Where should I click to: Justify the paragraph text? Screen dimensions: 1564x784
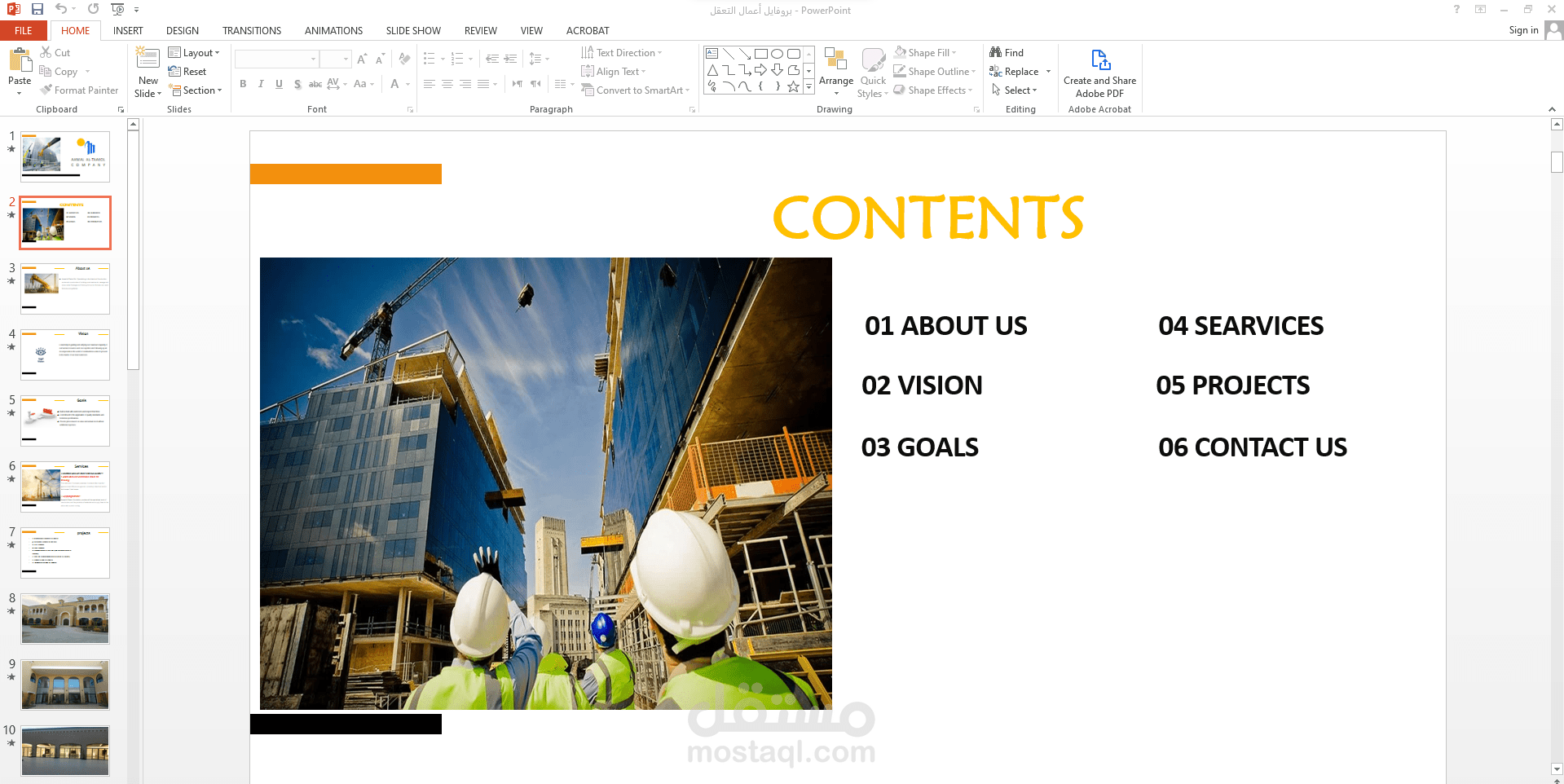pyautogui.click(x=483, y=84)
